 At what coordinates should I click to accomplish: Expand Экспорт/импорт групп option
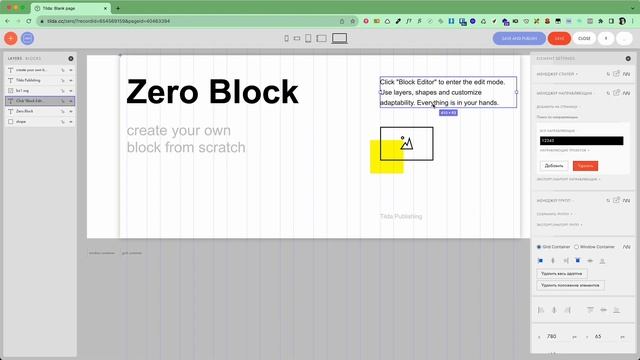[559, 224]
